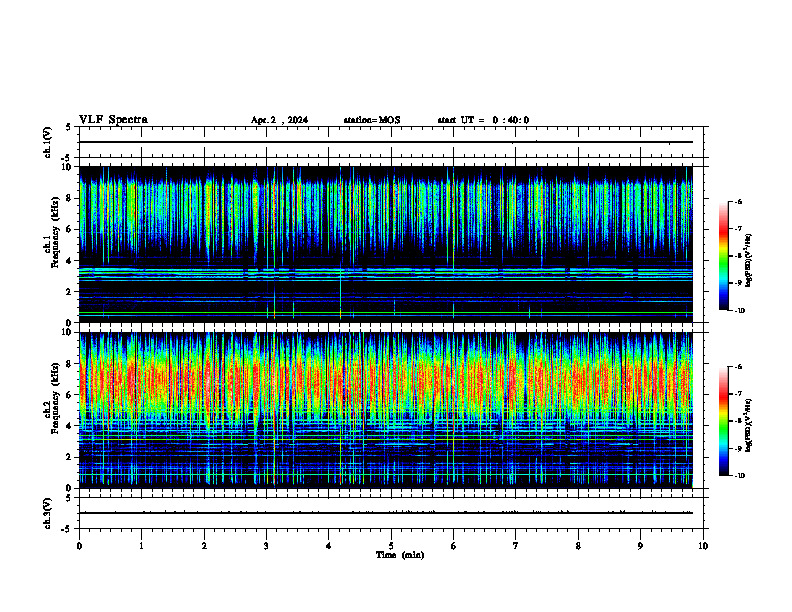Click the "ch.1(V)" waveform axis label

(x=48, y=142)
